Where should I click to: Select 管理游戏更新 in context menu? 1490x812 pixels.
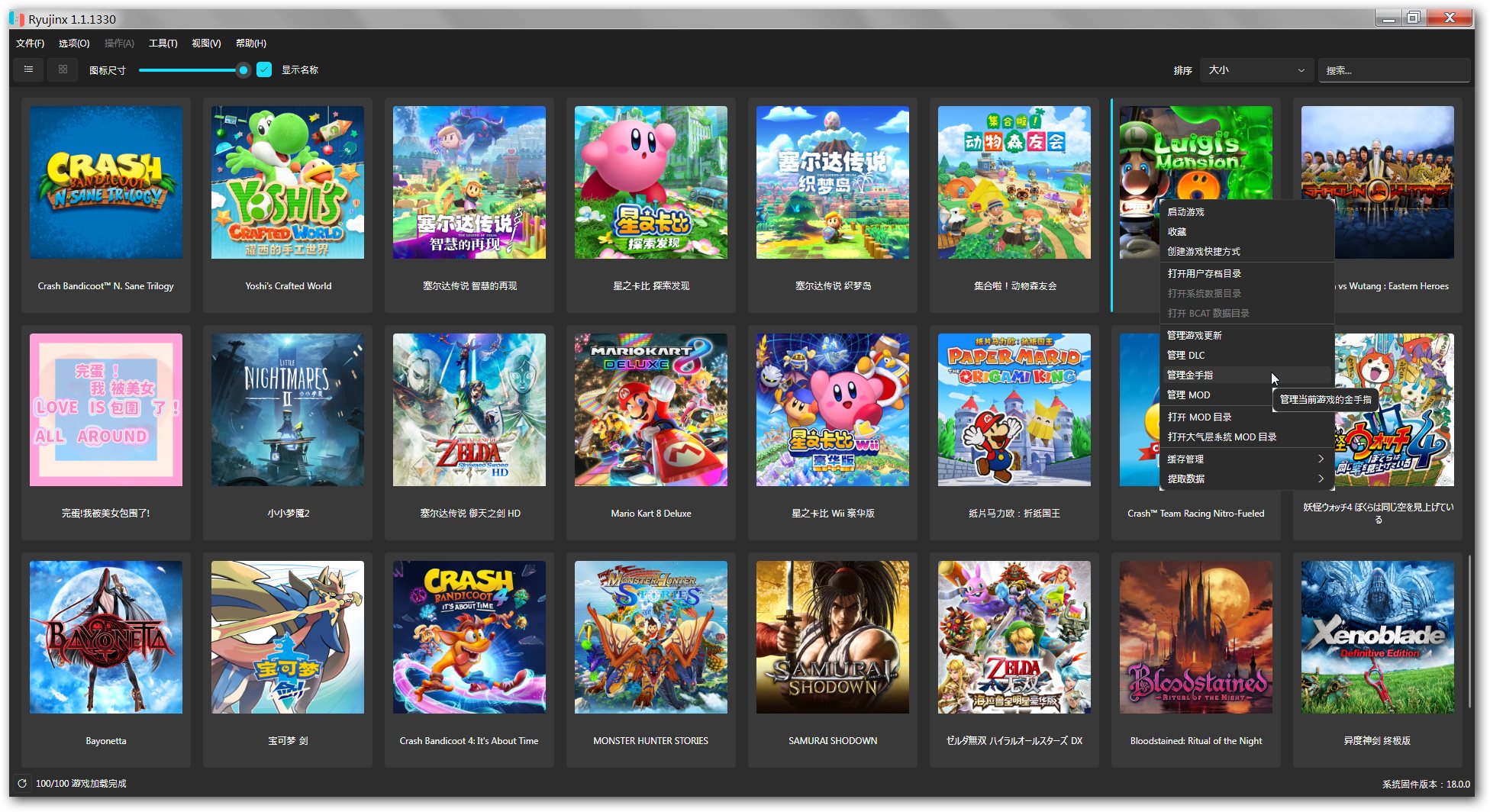(1247, 335)
